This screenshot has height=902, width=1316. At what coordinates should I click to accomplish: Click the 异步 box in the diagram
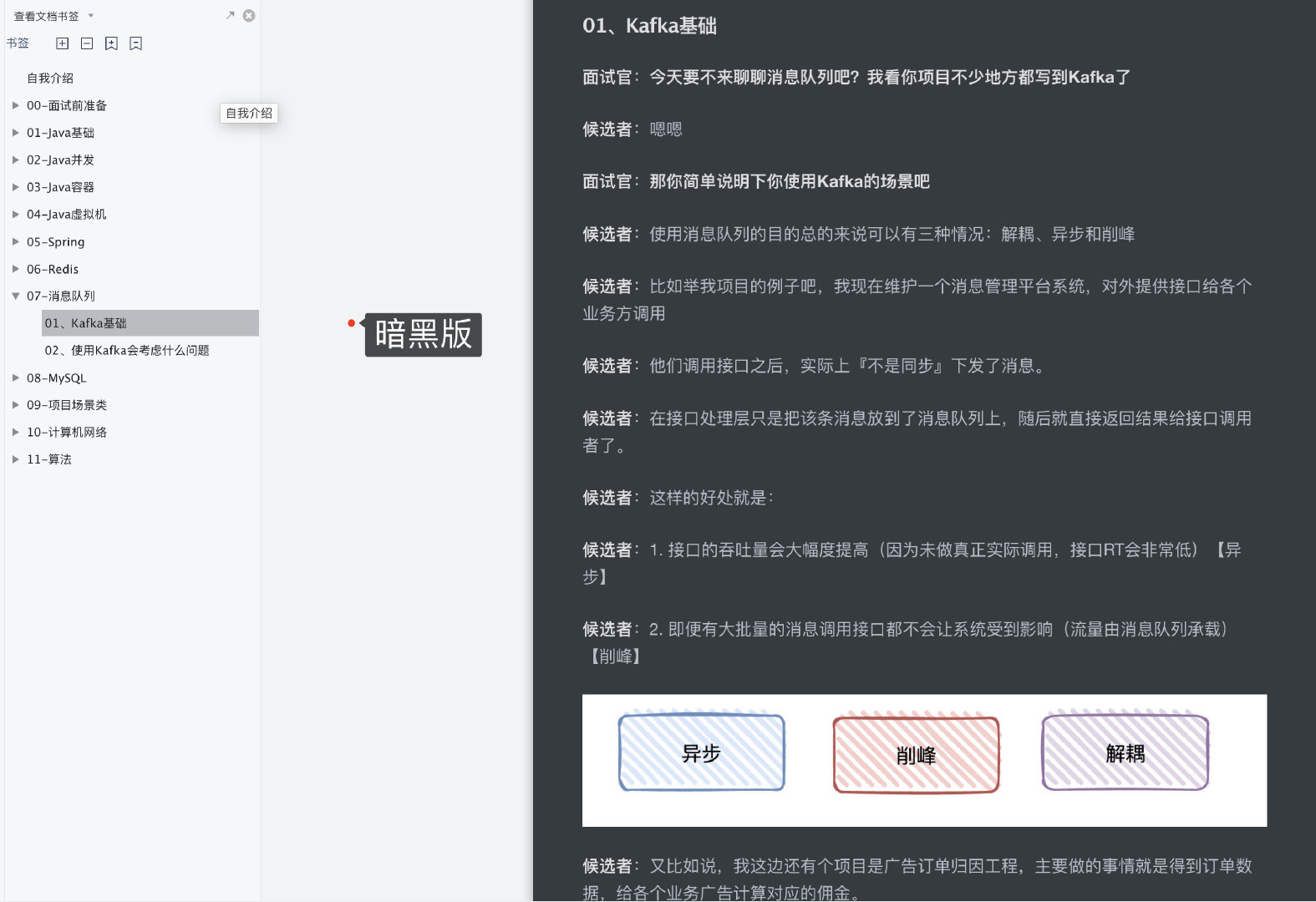701,753
